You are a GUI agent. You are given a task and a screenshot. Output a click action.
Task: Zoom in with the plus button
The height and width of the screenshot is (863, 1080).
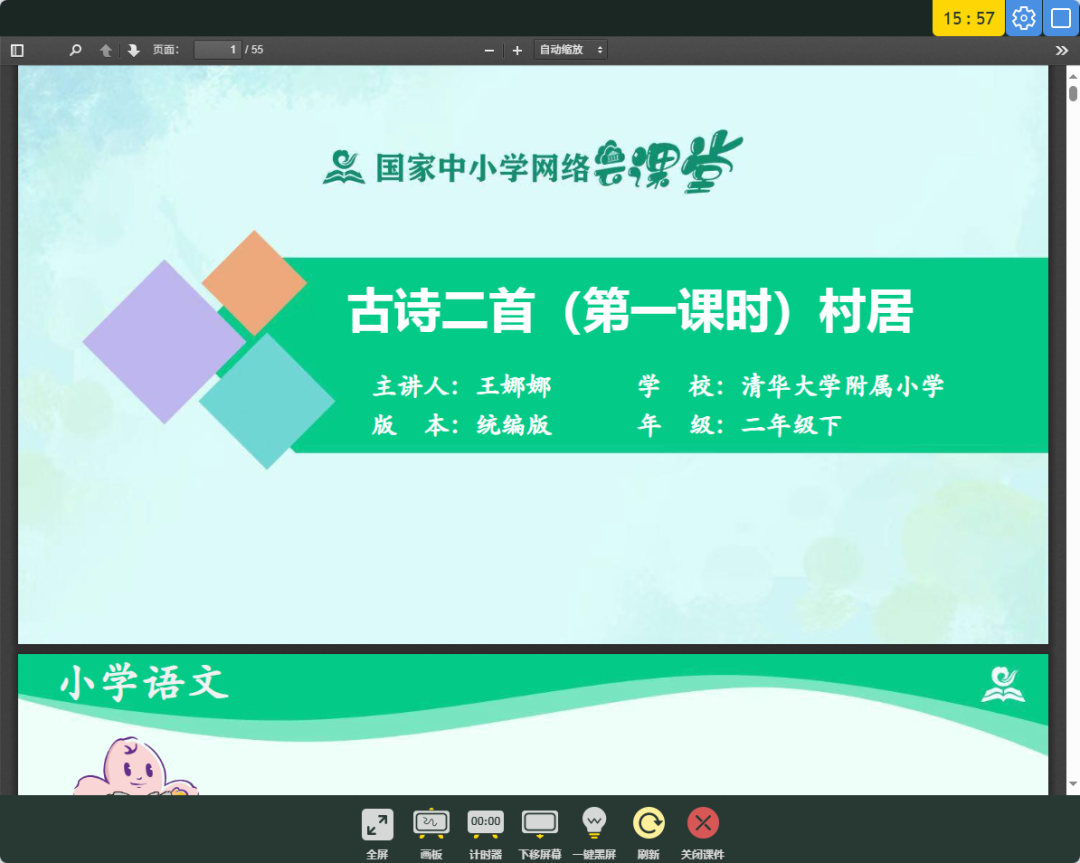[x=516, y=49]
